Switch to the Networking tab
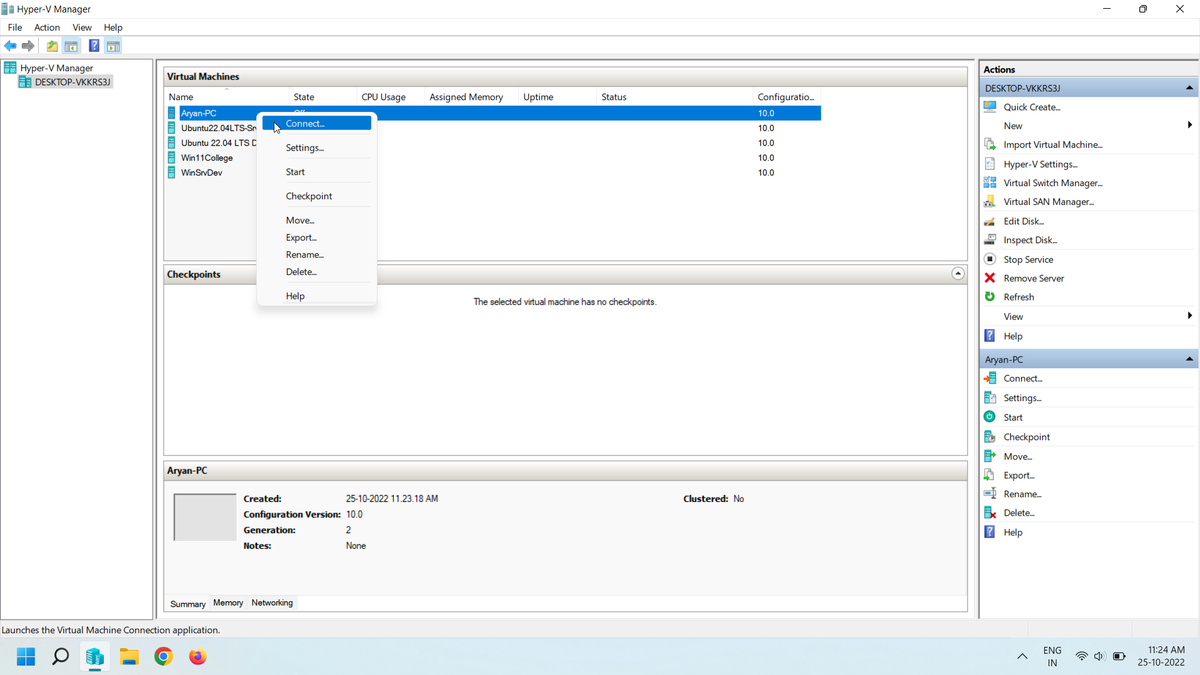 272,603
